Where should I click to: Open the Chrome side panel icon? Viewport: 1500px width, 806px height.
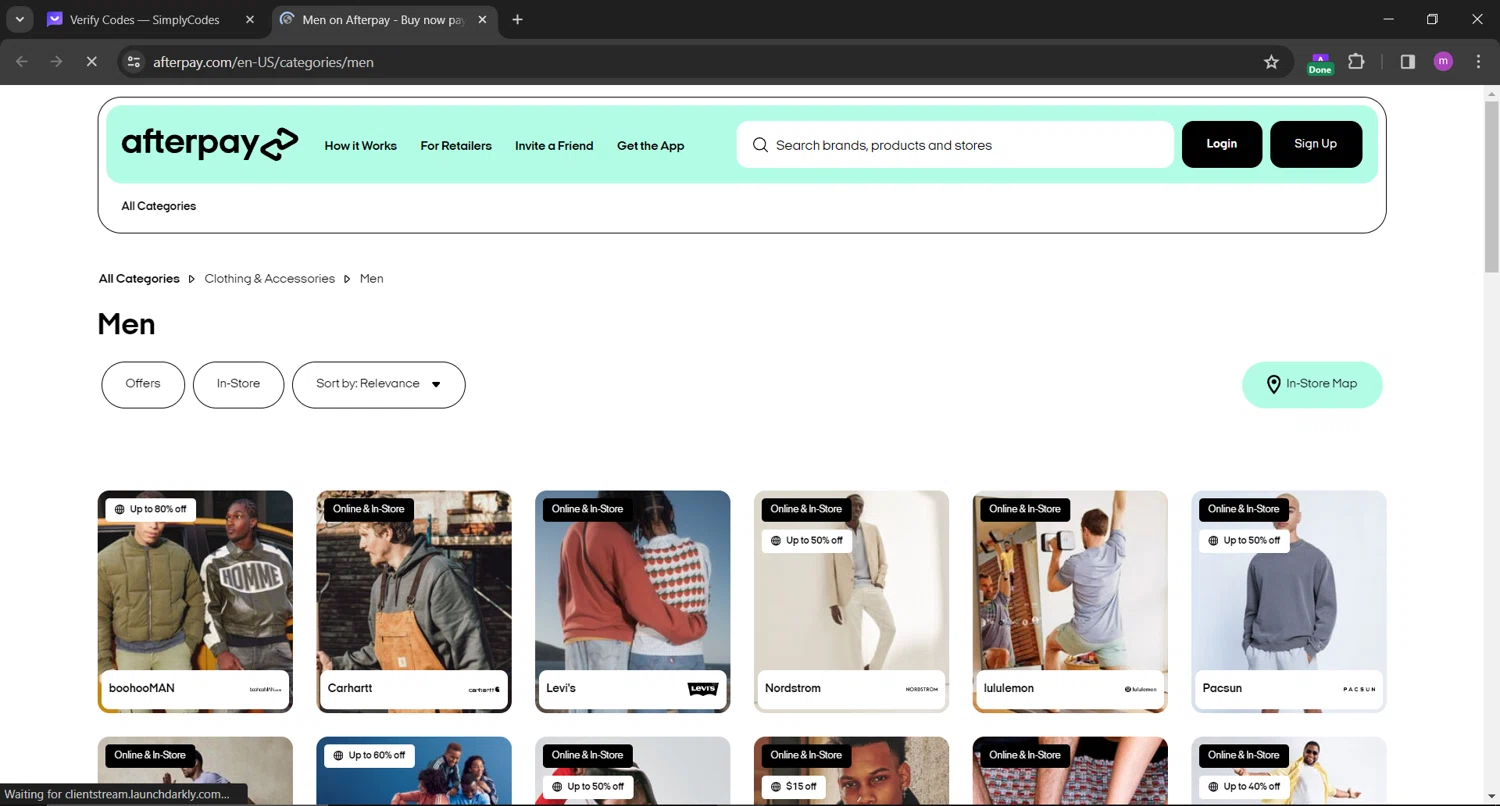(x=1407, y=62)
